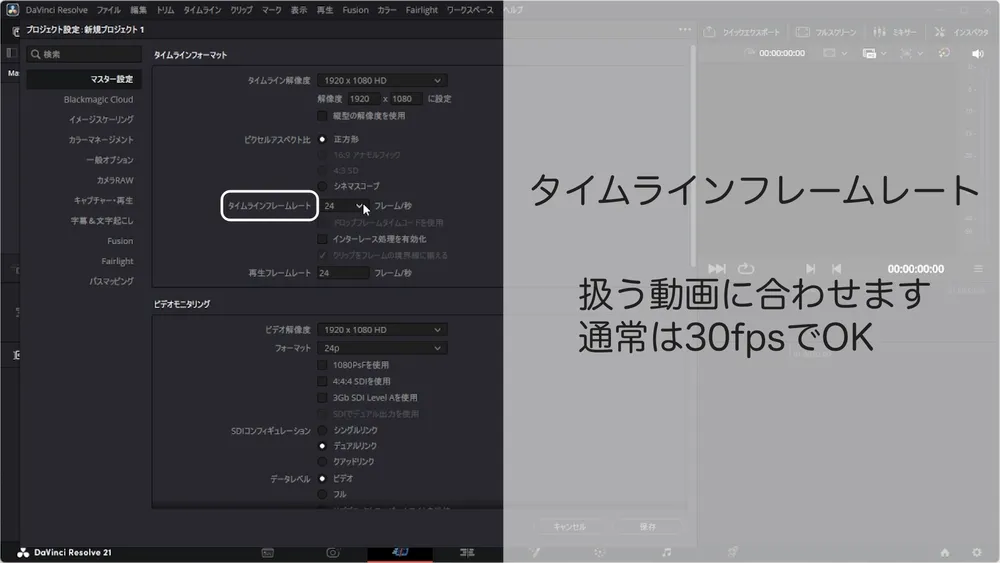Click the viewer safe-area shape icon
The height and width of the screenshot is (563, 1000).
[x=829, y=53]
